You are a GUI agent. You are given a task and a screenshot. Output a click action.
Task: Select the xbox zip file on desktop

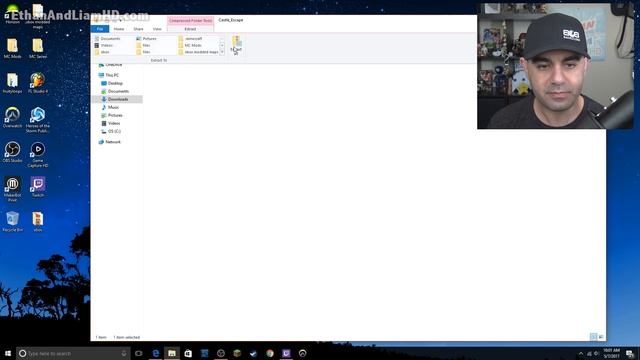pyautogui.click(x=38, y=222)
